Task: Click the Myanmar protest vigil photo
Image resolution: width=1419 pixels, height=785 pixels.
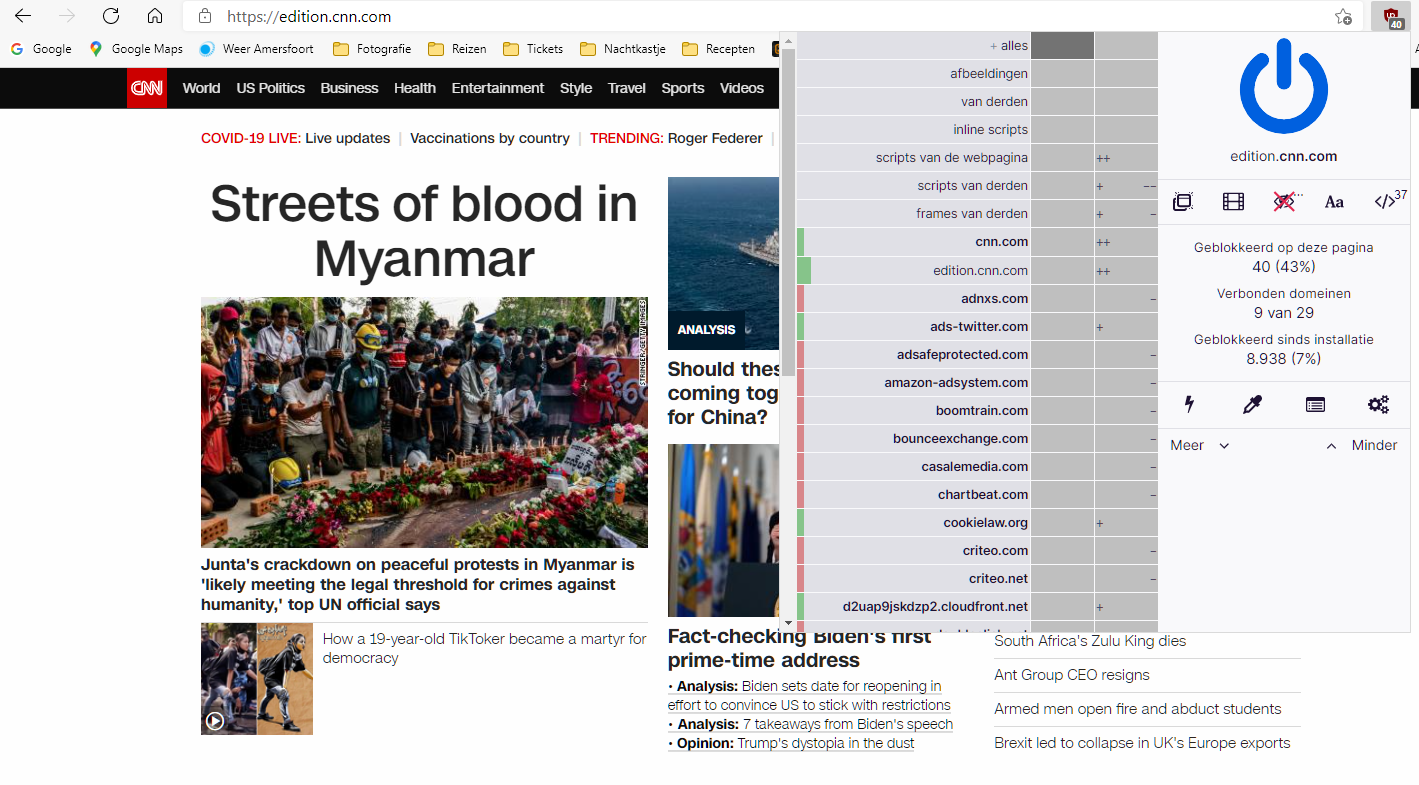Action: [424, 422]
